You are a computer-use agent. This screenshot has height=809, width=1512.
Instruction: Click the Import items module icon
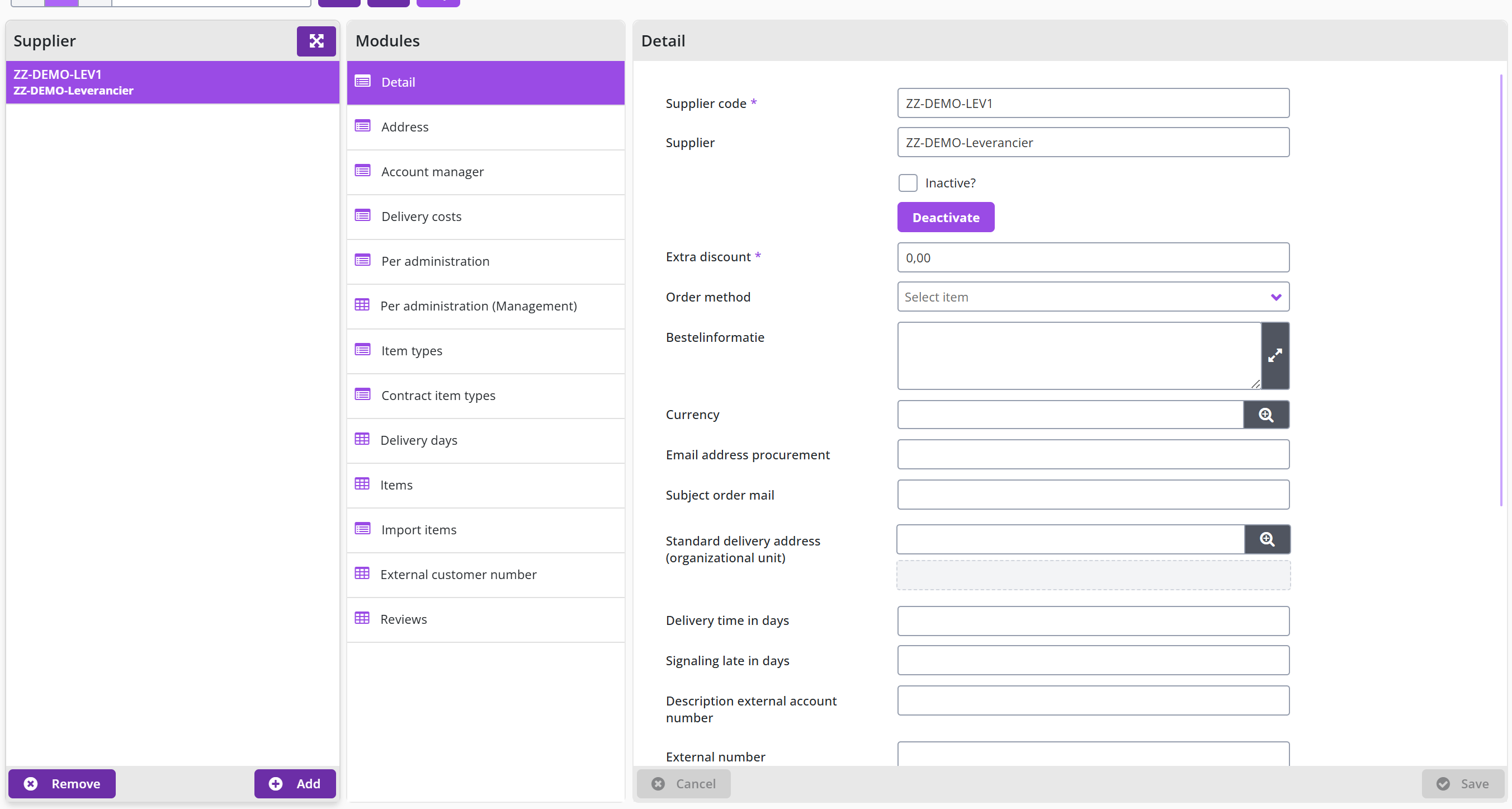coord(363,528)
